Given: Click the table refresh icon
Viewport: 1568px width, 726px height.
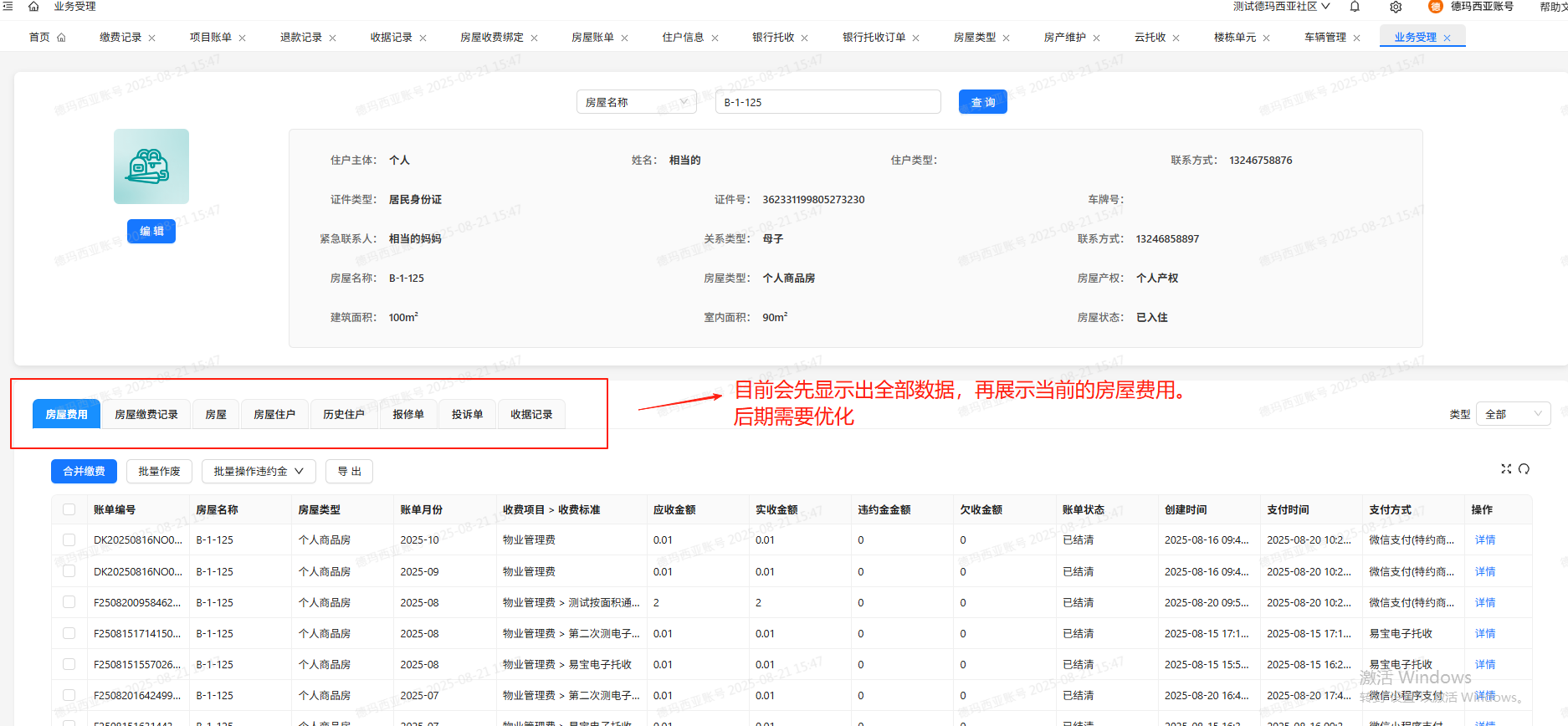Looking at the screenshot, I should [x=1524, y=469].
